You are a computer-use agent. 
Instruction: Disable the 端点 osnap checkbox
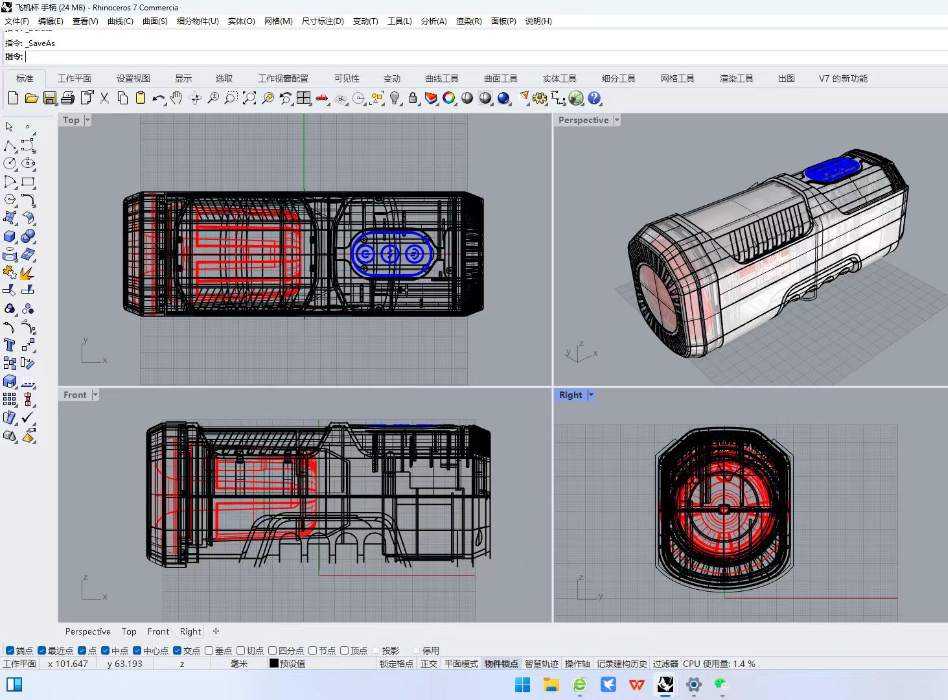pyautogui.click(x=10, y=651)
